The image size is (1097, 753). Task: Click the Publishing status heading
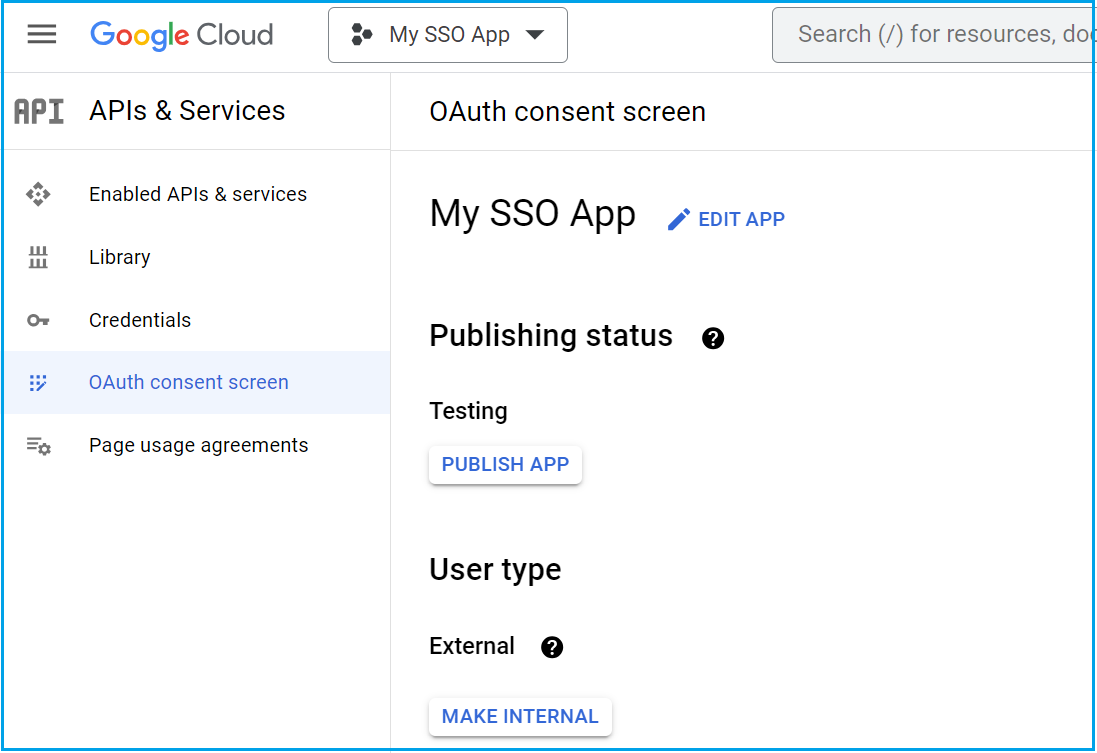point(551,335)
